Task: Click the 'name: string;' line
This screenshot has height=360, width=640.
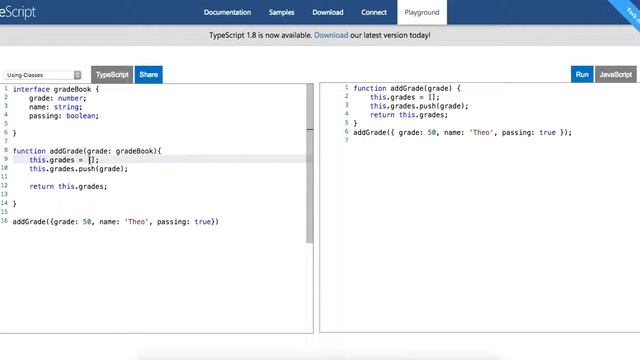Action: [56, 107]
